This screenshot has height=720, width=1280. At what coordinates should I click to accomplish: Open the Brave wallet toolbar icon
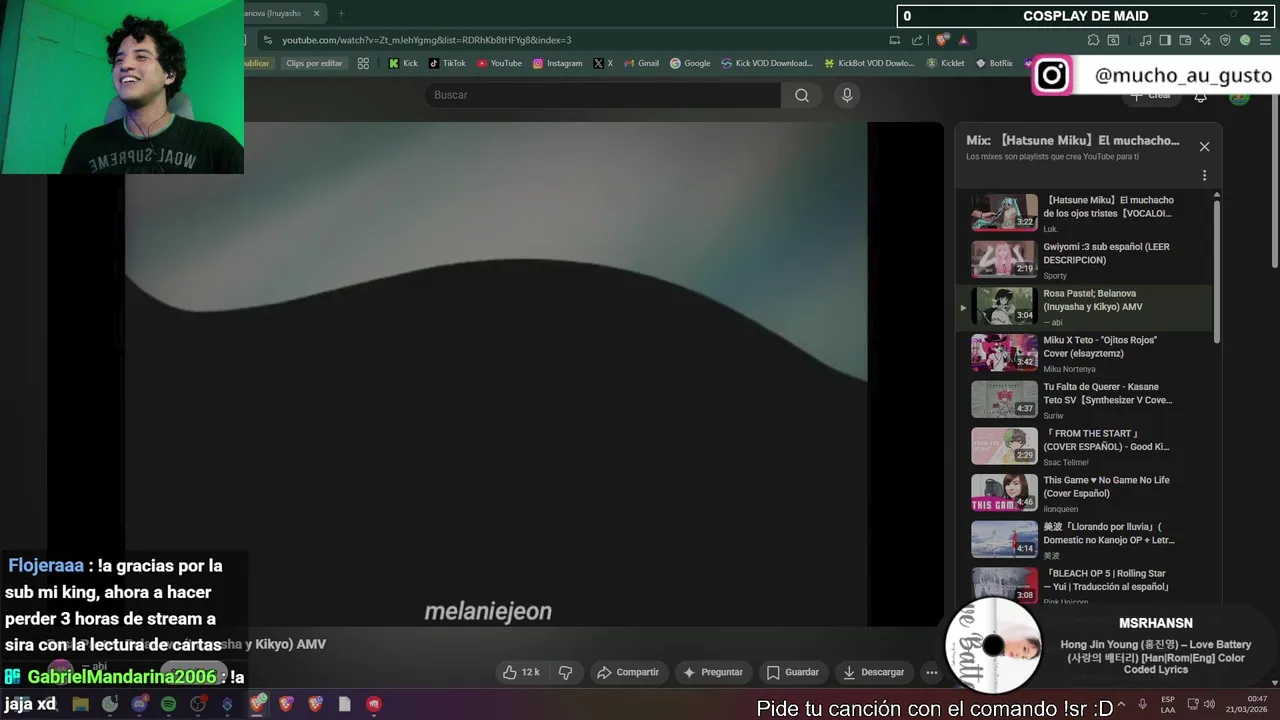(x=1185, y=40)
